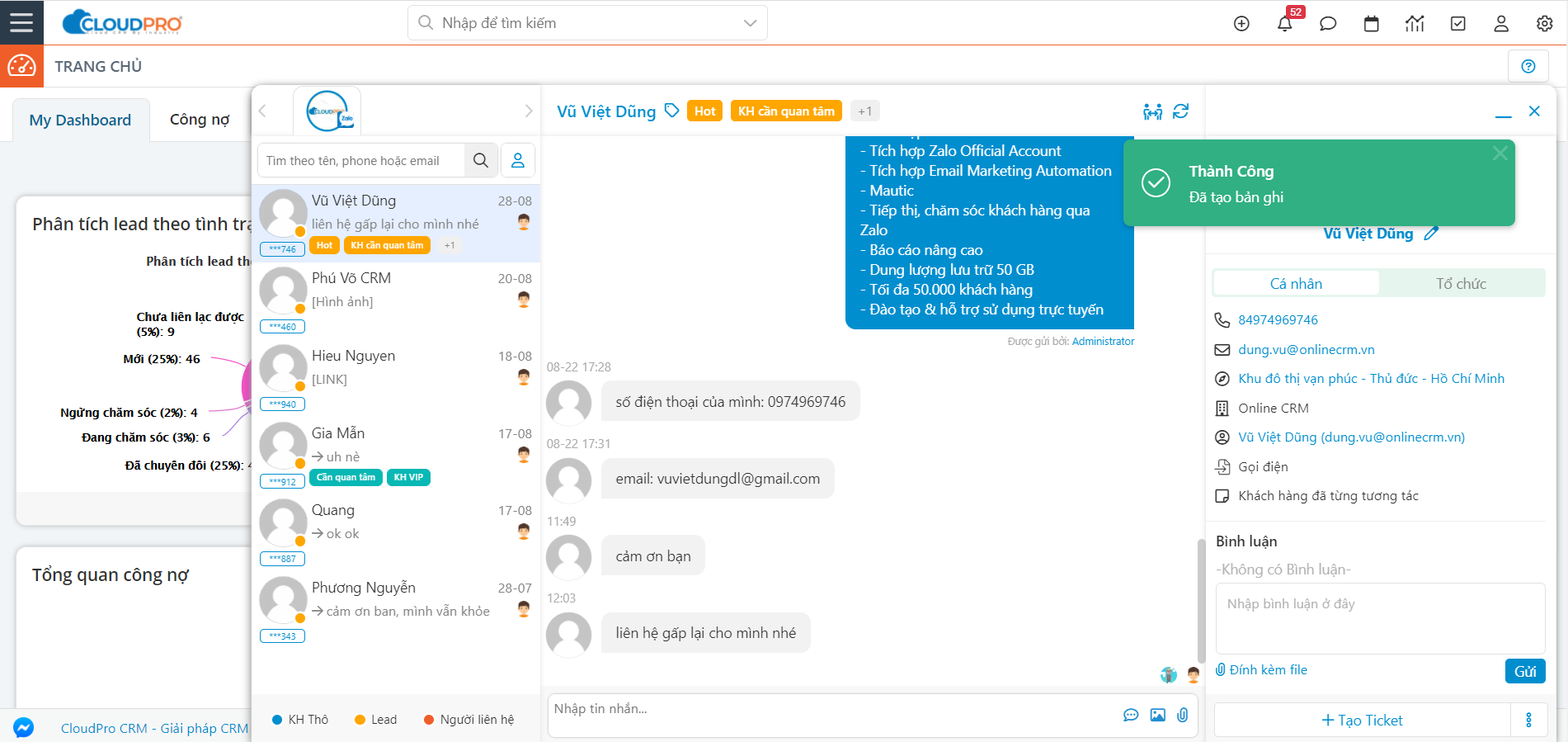Focus the contact search by name field
This screenshot has width=1568, height=742.
(361, 160)
